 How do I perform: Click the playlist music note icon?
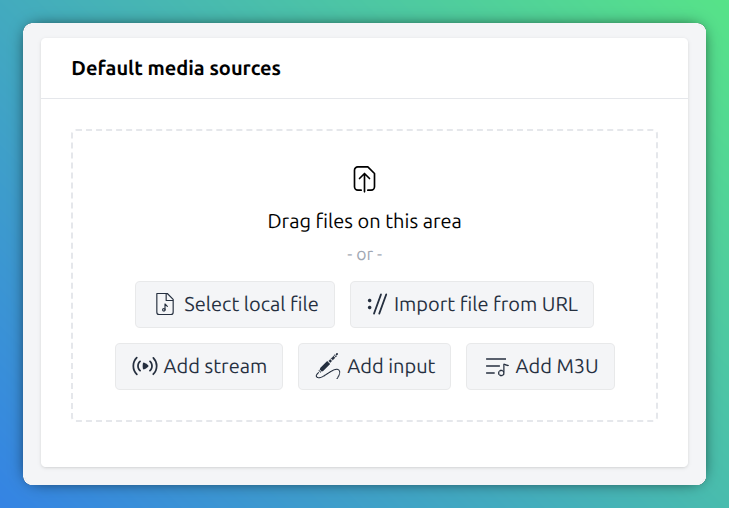[497, 366]
